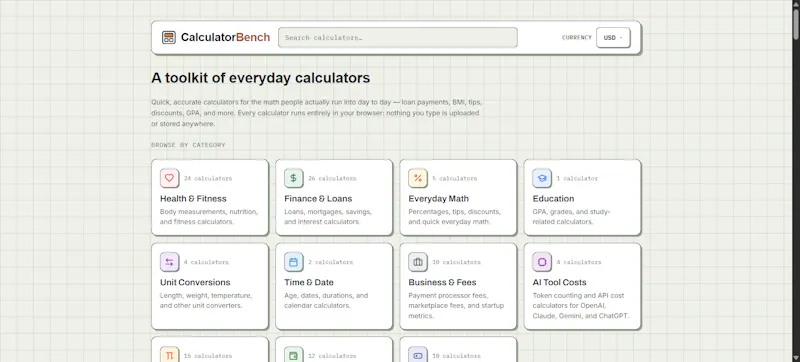Screen dimensions: 800x362
Task: Click the Time & Date description about durations
Action: 326,300
